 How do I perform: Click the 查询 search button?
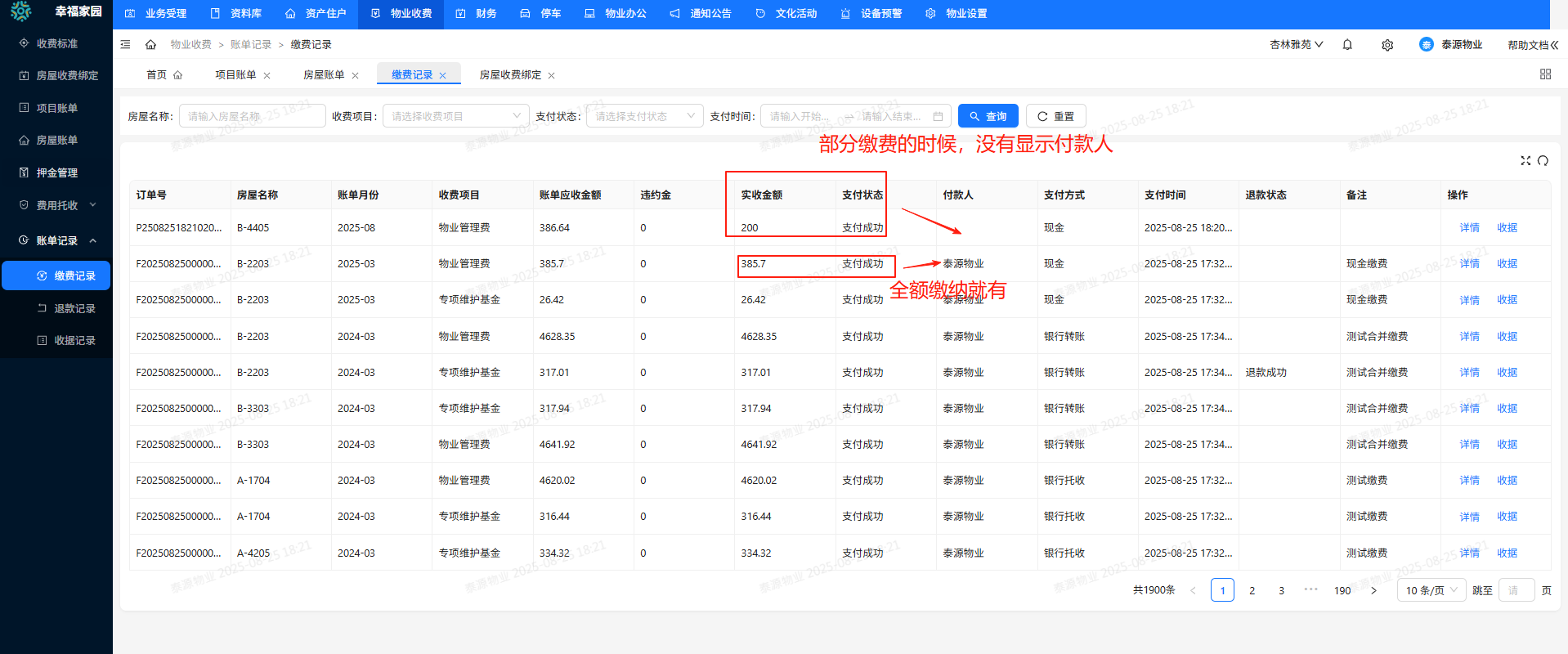pyautogui.click(x=988, y=116)
